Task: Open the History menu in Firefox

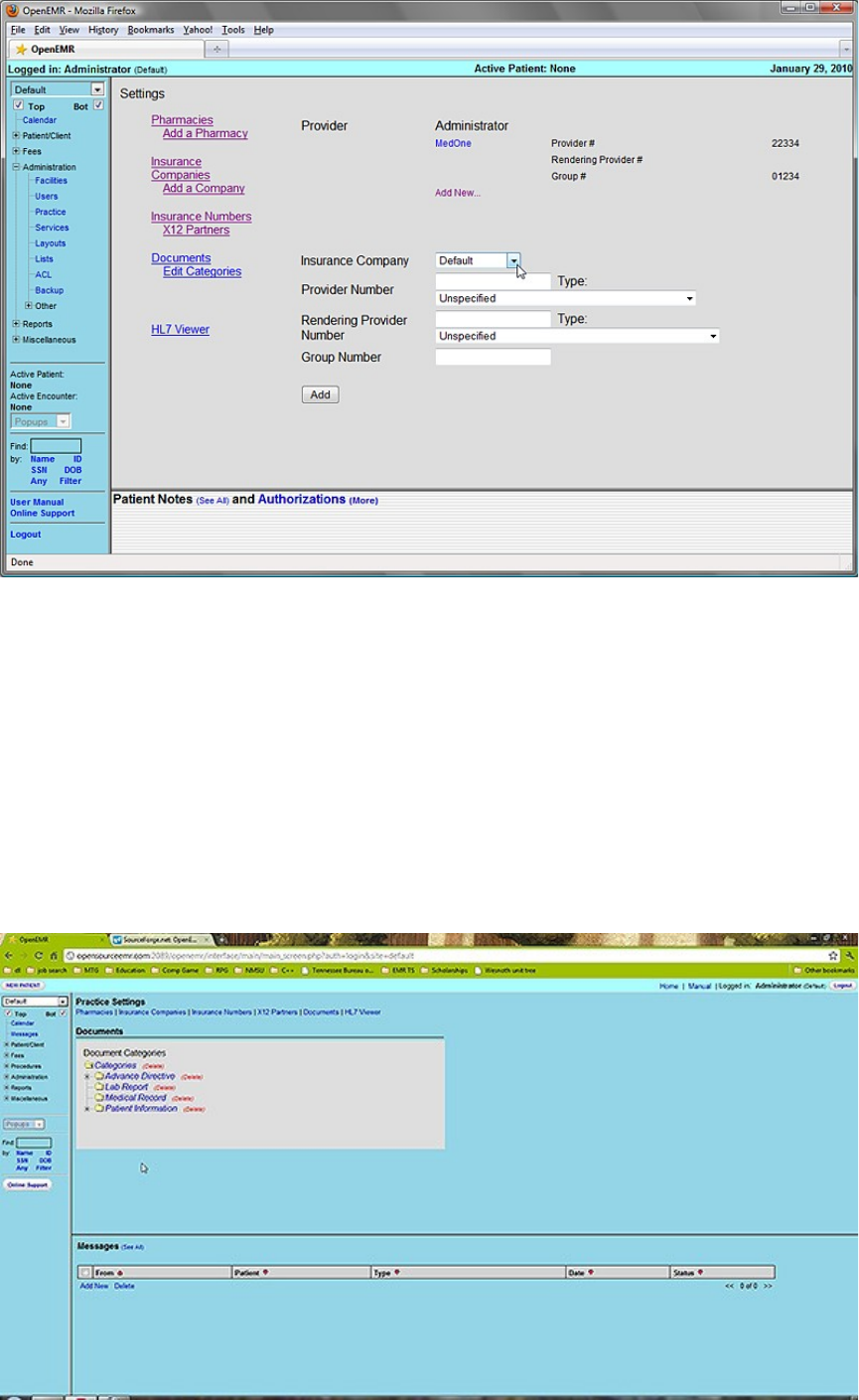Action: (x=103, y=30)
